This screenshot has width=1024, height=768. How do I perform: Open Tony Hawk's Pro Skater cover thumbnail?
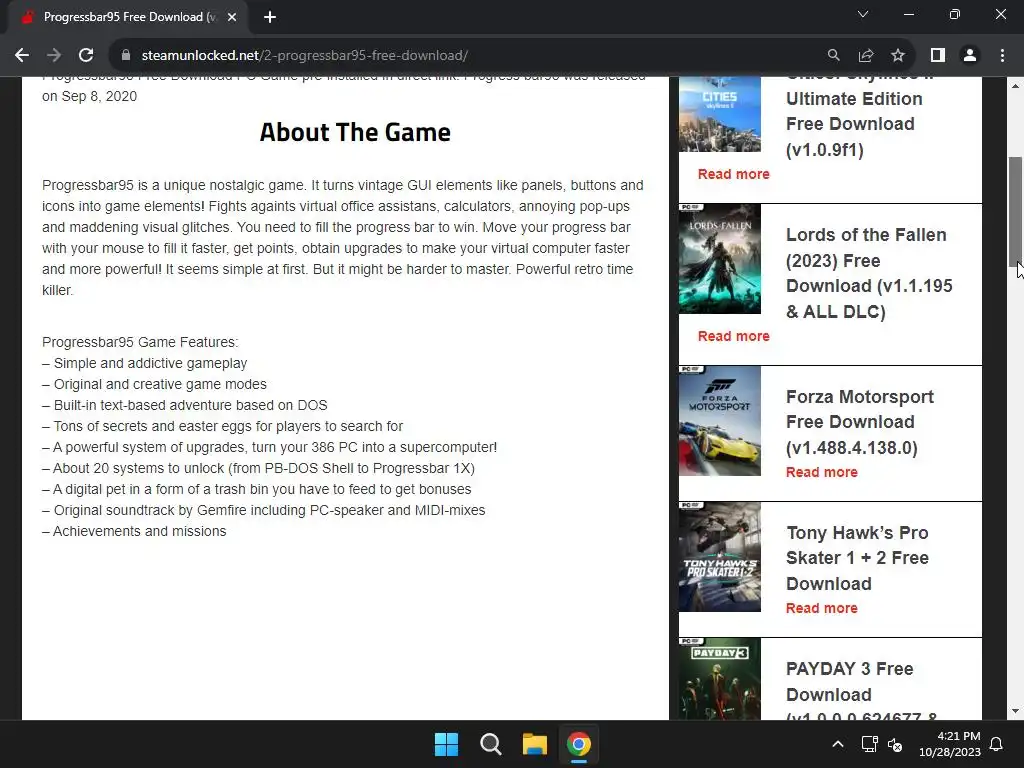point(720,556)
